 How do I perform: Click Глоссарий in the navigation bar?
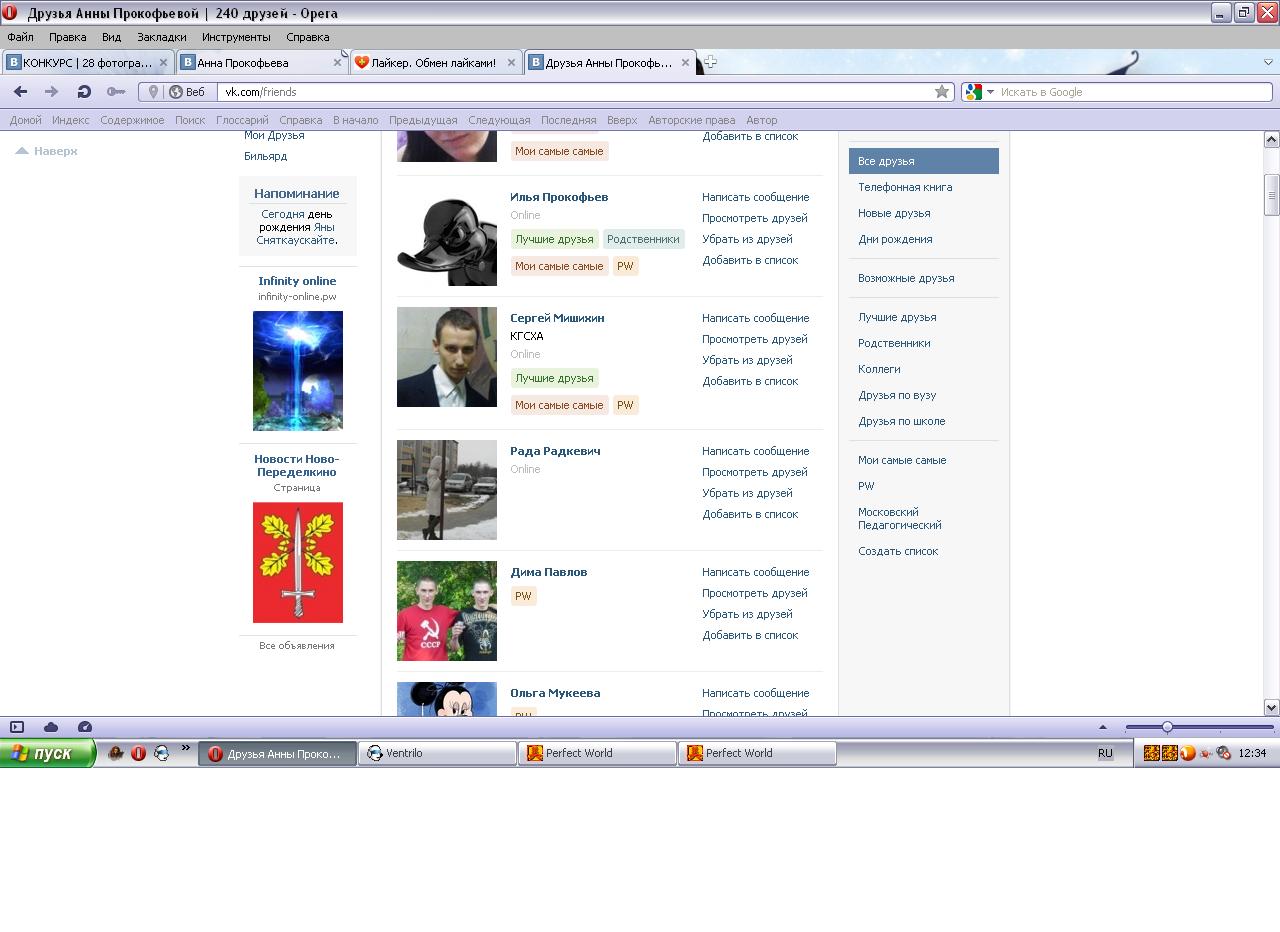(242, 120)
